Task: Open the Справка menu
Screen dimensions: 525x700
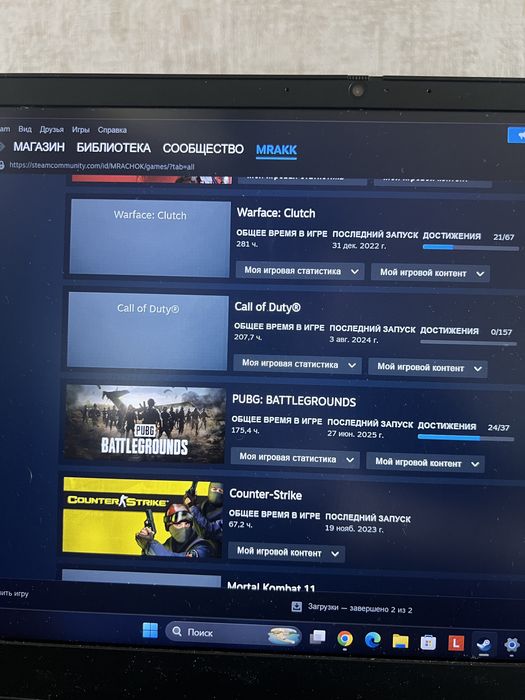Action: (x=112, y=130)
